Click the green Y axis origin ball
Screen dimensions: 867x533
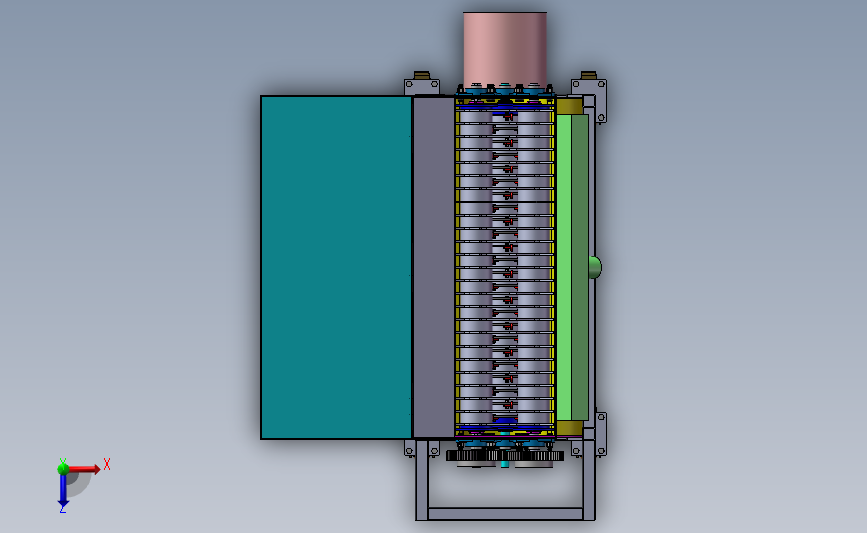[63, 469]
